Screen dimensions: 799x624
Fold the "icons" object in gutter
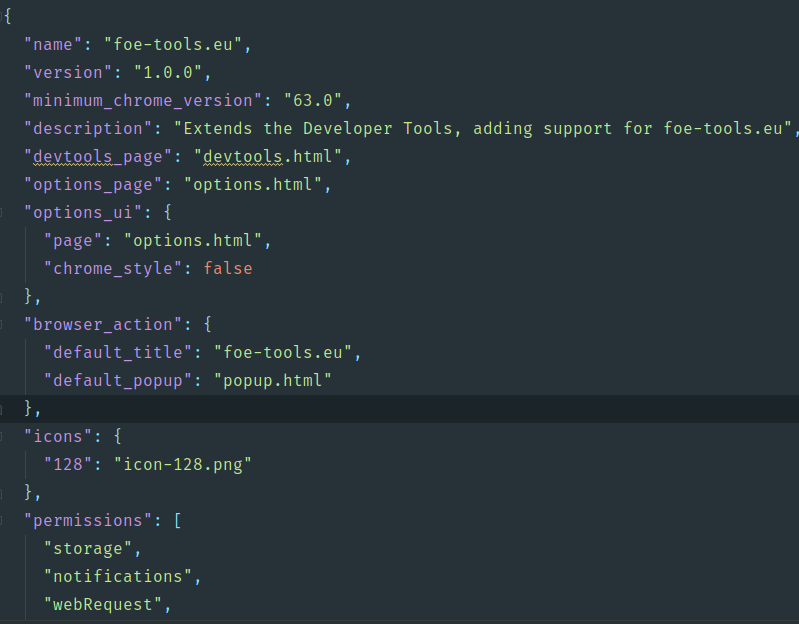[x=4, y=436]
